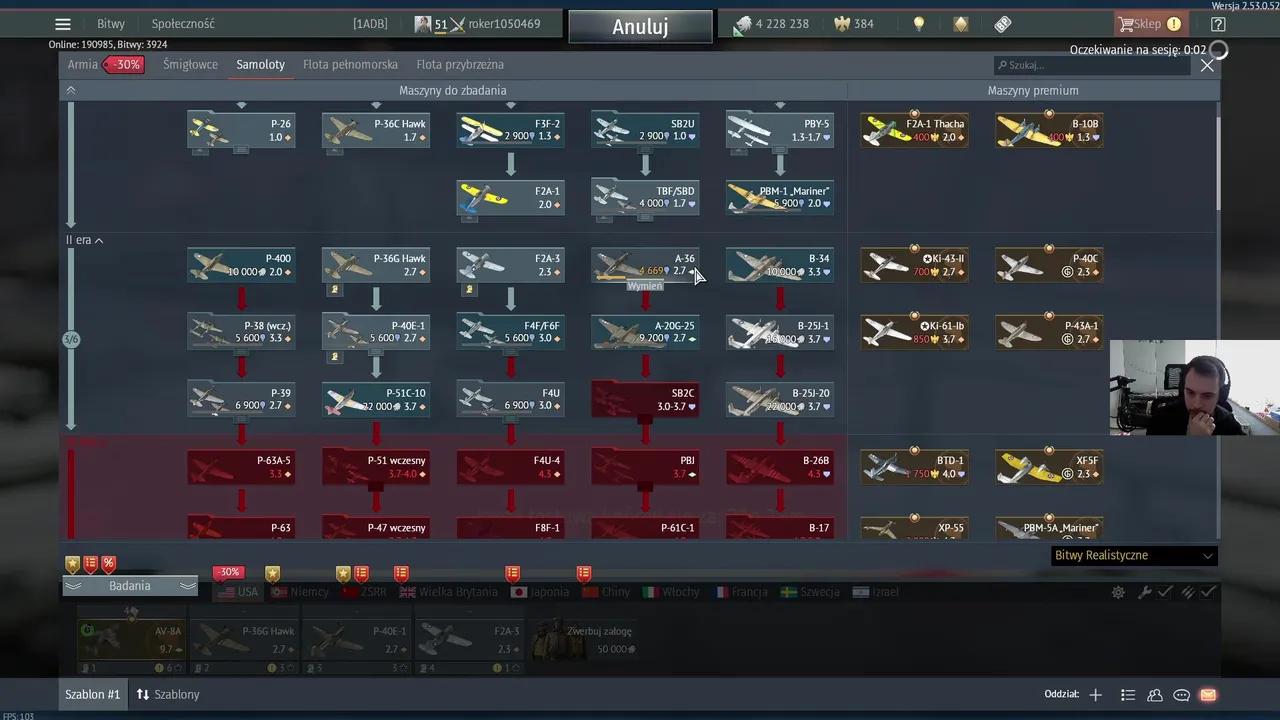Expand the Badania panel left chevron
This screenshot has height=720, width=1280.
click(73, 586)
